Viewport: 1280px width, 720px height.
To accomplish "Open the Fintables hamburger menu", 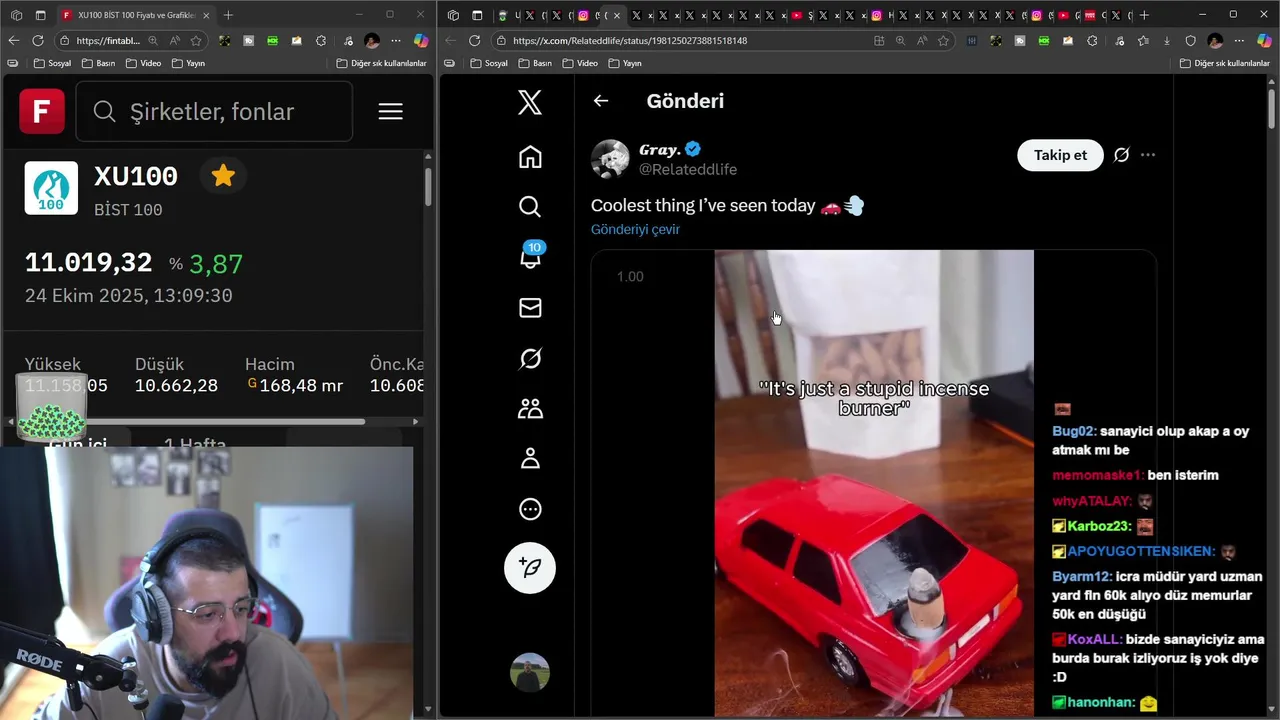I will coord(391,111).
